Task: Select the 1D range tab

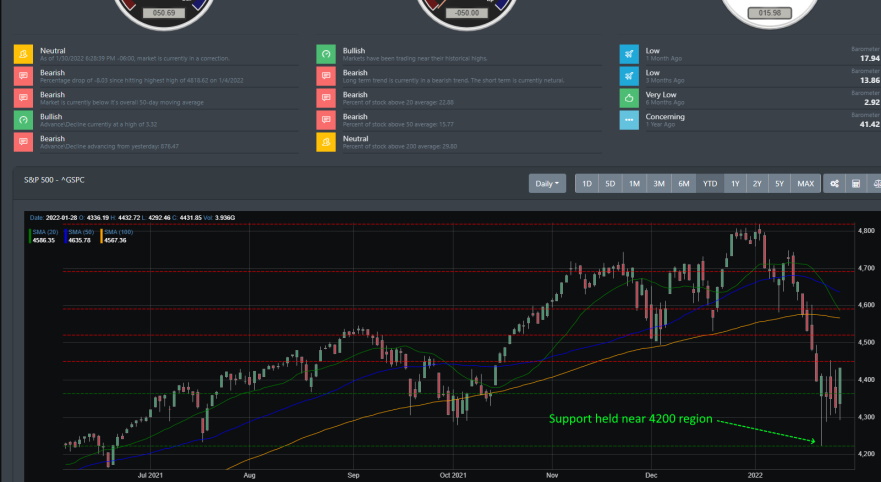Action: pyautogui.click(x=587, y=184)
